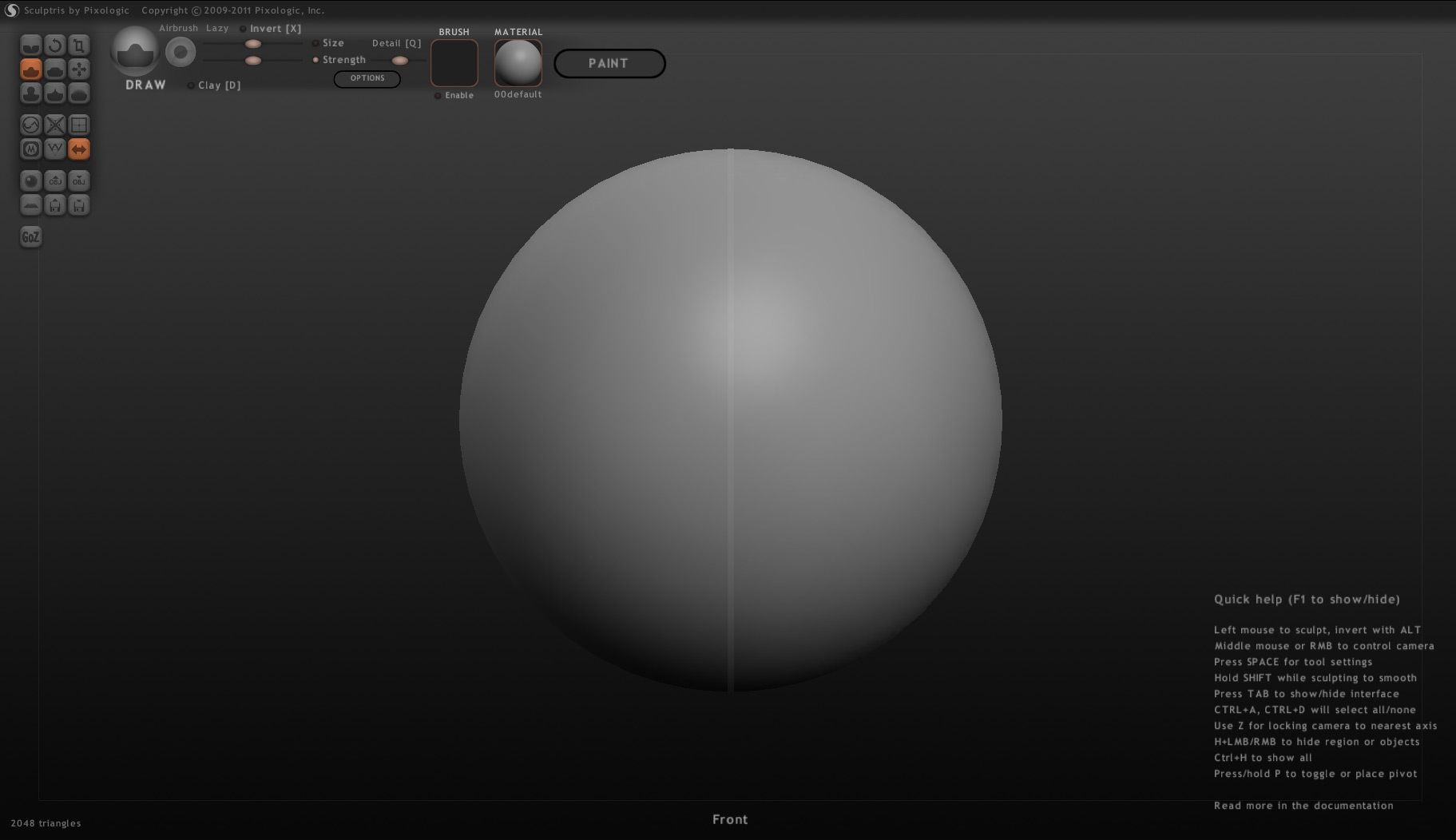Enable the brush texture
The image size is (1456, 840).
coord(438,95)
